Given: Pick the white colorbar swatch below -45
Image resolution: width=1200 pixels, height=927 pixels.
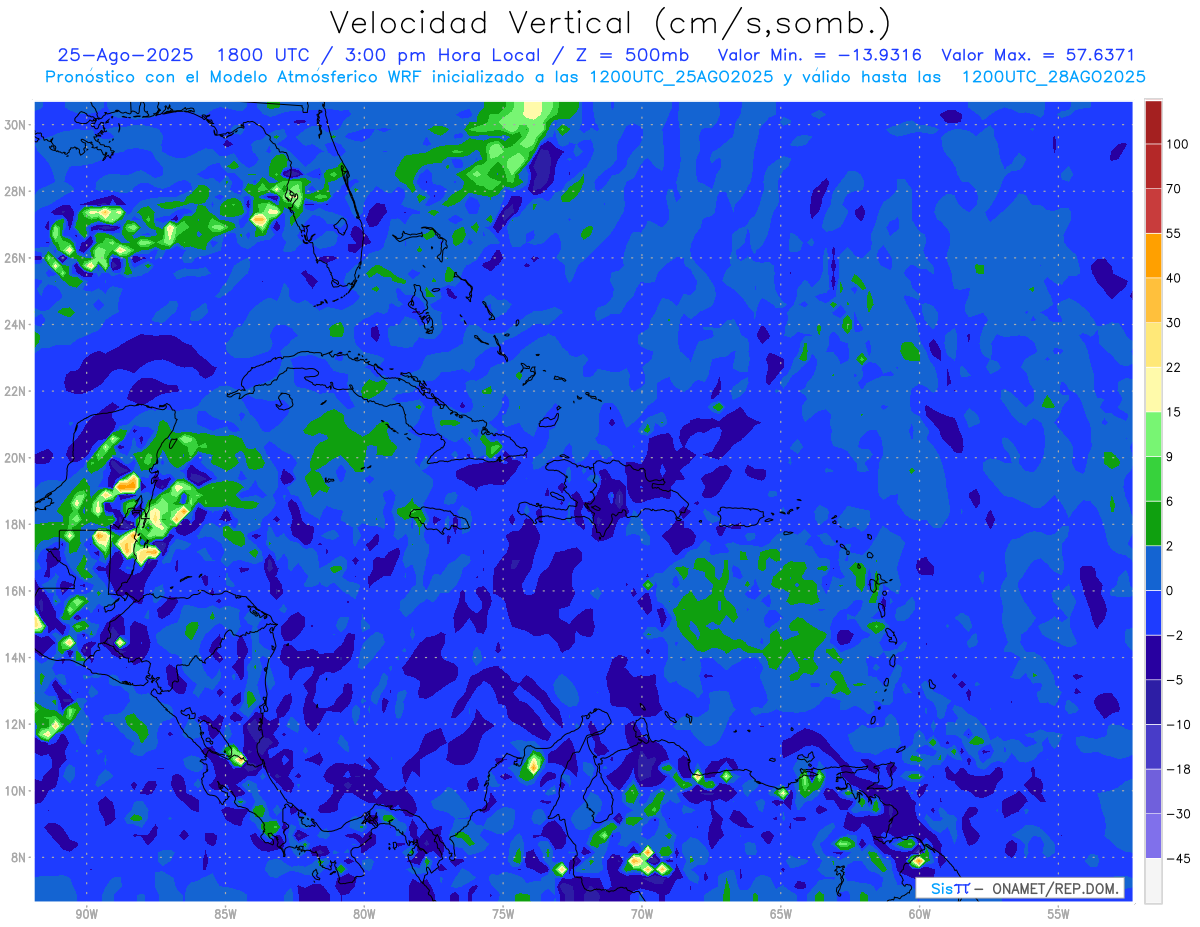Looking at the screenshot, I should (1153, 881).
